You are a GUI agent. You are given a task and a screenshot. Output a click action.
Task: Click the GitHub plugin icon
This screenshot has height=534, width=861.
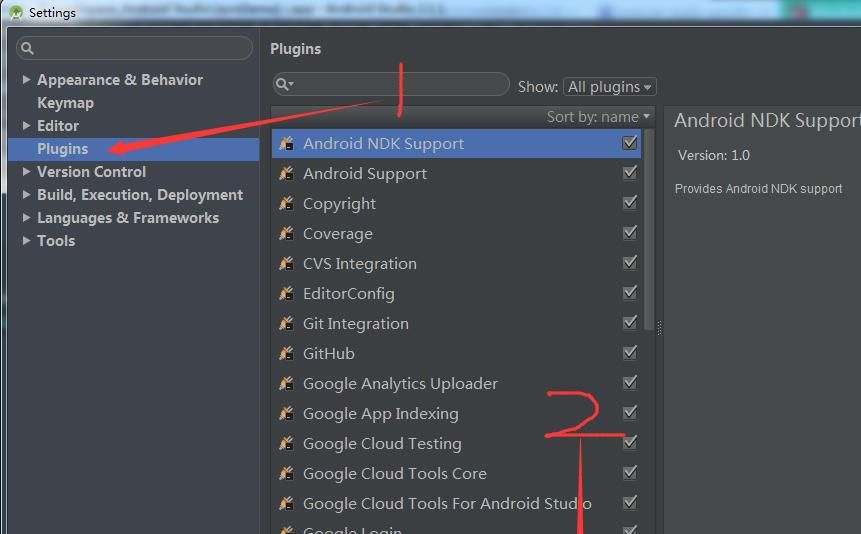point(286,353)
